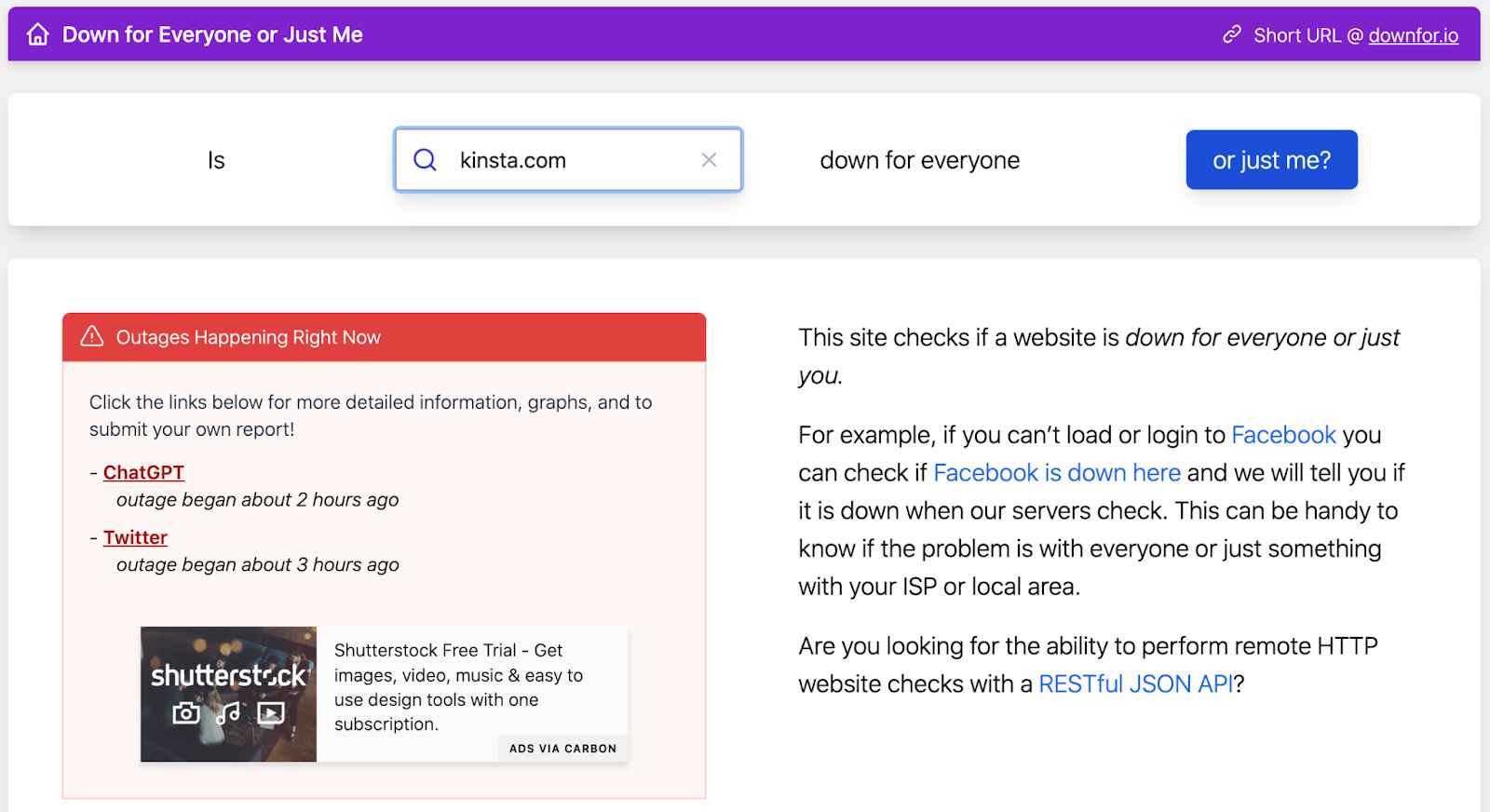Click the Shutterstock logo in the ad image
This screenshot has width=1490, height=812.
pyautogui.click(x=228, y=675)
